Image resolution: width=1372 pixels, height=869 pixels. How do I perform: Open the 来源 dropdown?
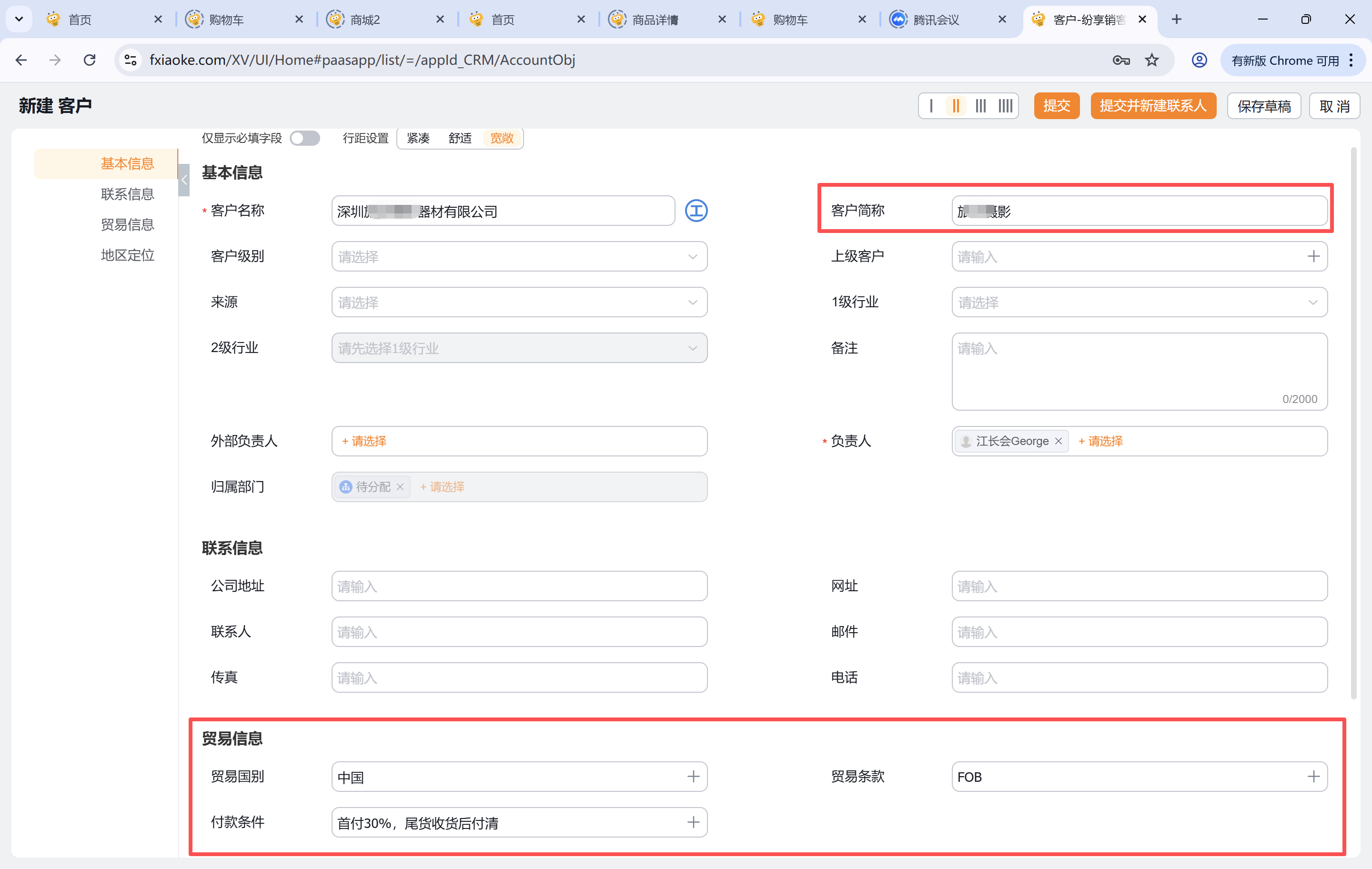pos(519,302)
